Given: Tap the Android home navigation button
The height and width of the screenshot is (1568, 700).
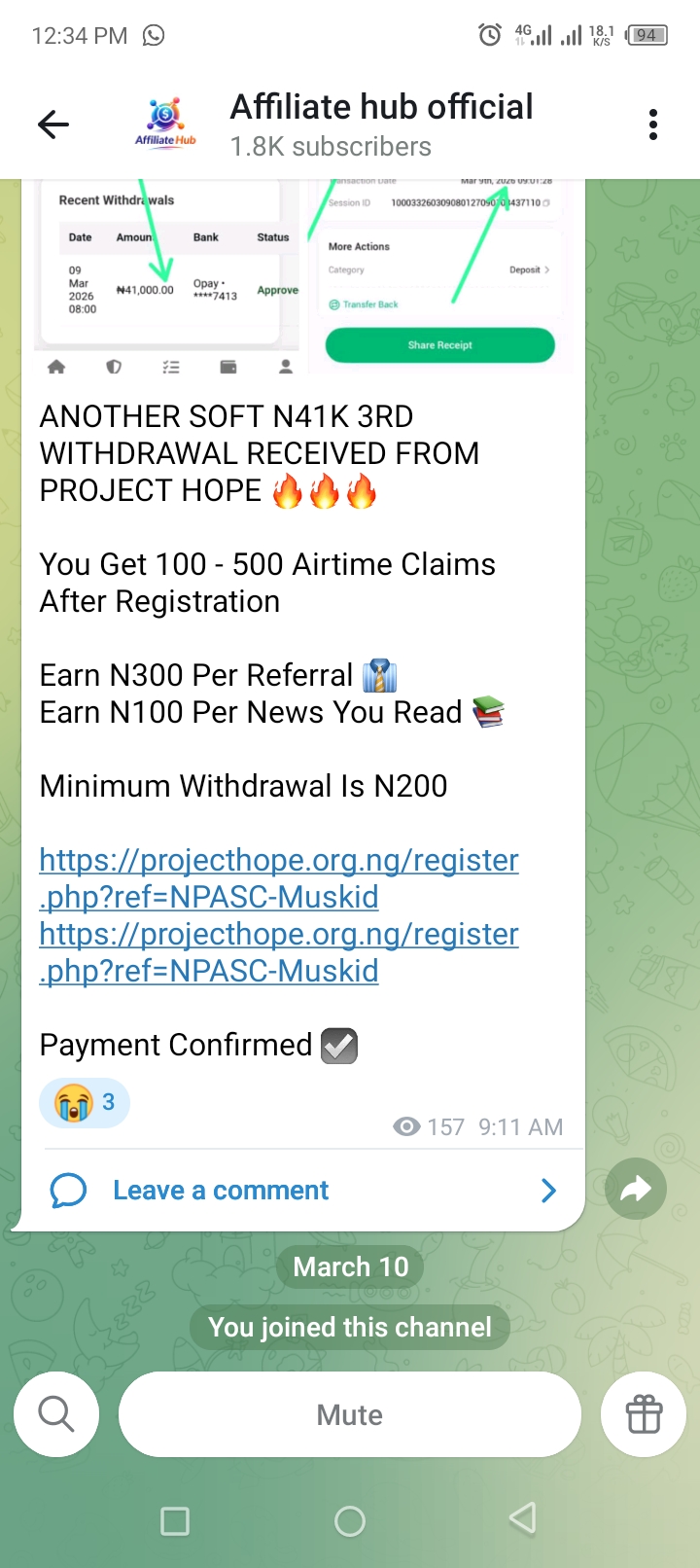Looking at the screenshot, I should pos(350,1521).
